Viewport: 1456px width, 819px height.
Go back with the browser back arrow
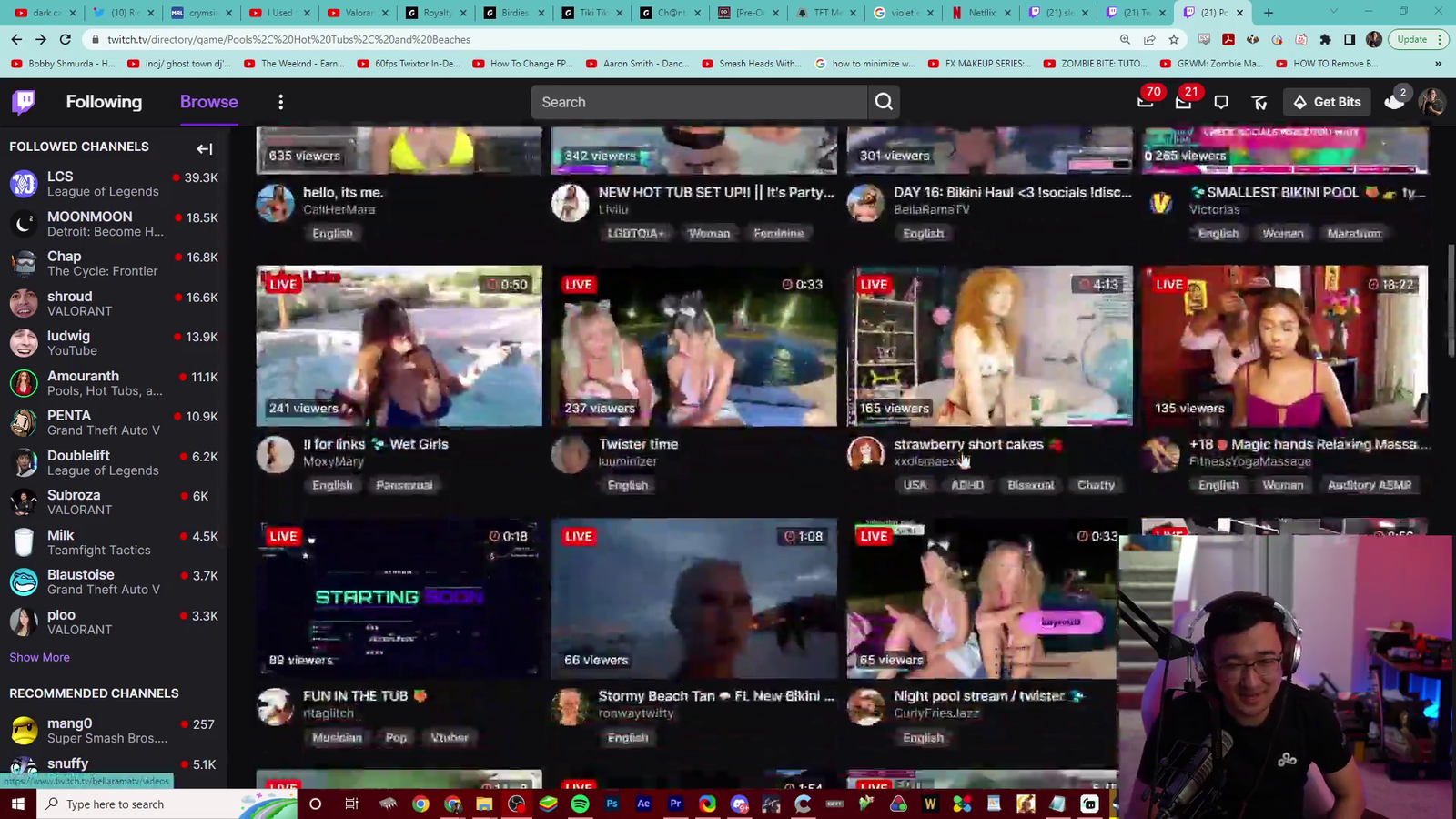click(x=16, y=39)
